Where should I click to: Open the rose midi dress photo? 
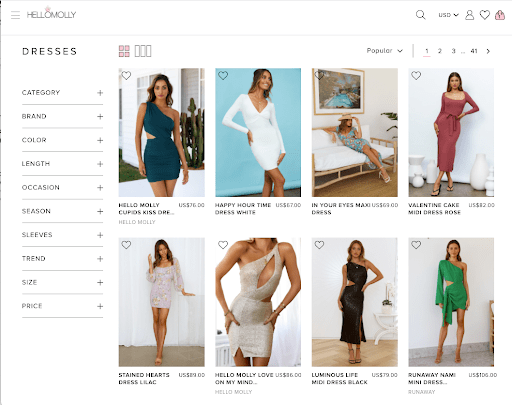click(x=451, y=132)
